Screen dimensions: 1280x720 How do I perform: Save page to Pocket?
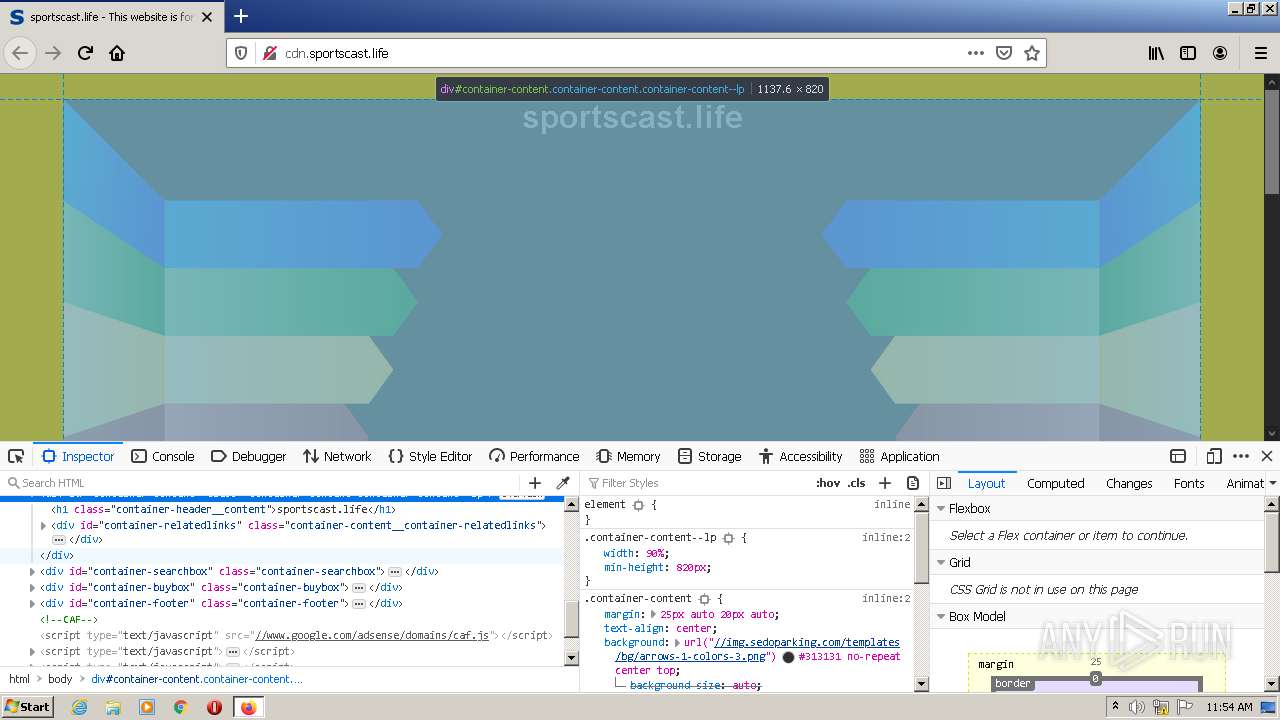[1004, 53]
